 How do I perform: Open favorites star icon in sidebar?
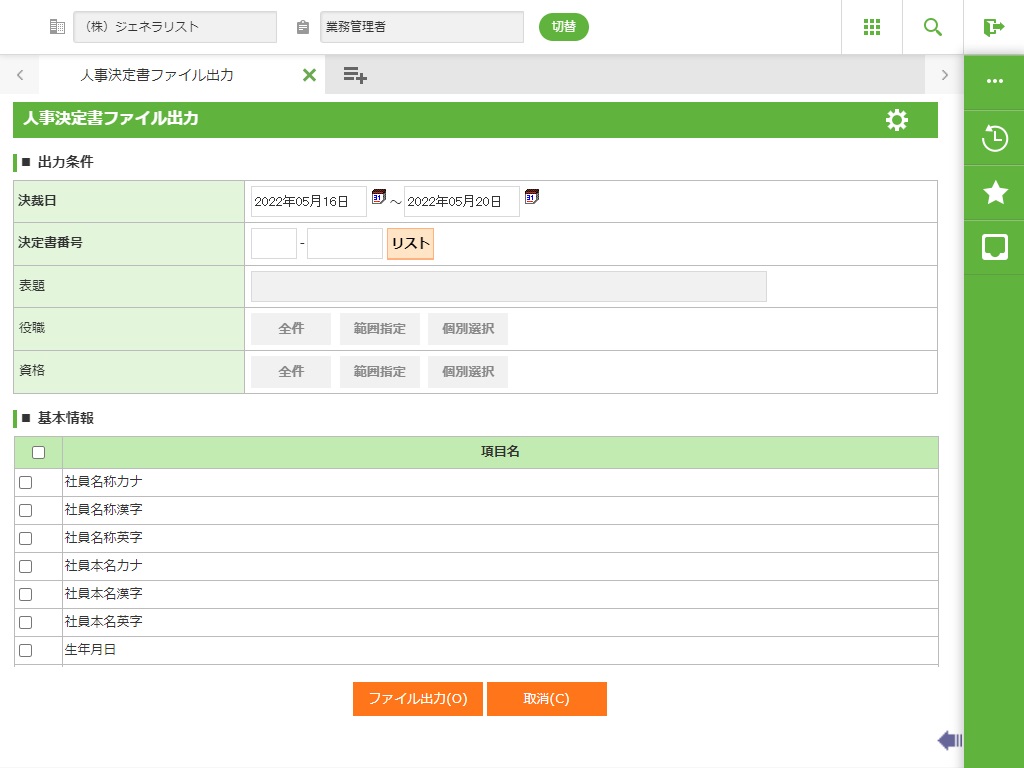(995, 193)
